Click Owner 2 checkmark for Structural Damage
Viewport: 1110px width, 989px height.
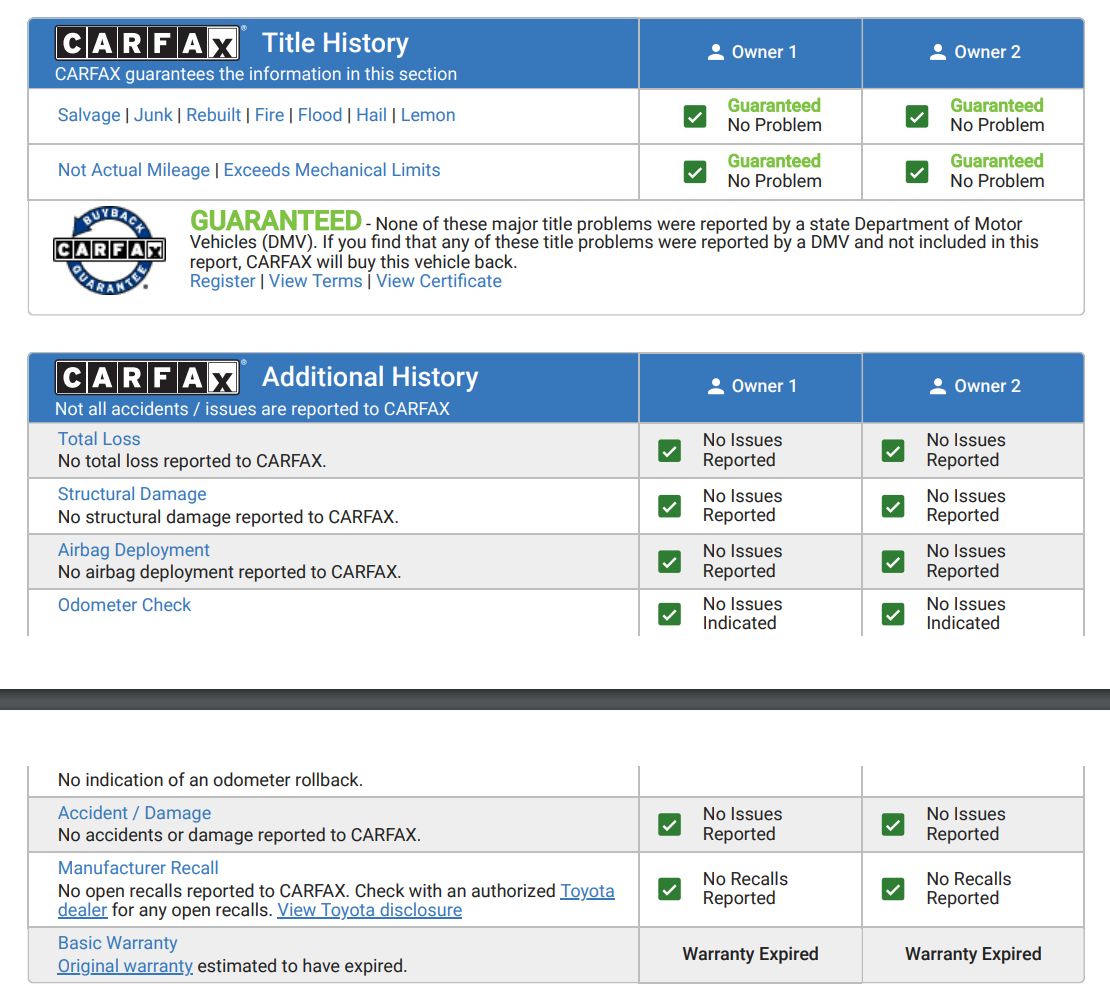pyautogui.click(x=893, y=506)
